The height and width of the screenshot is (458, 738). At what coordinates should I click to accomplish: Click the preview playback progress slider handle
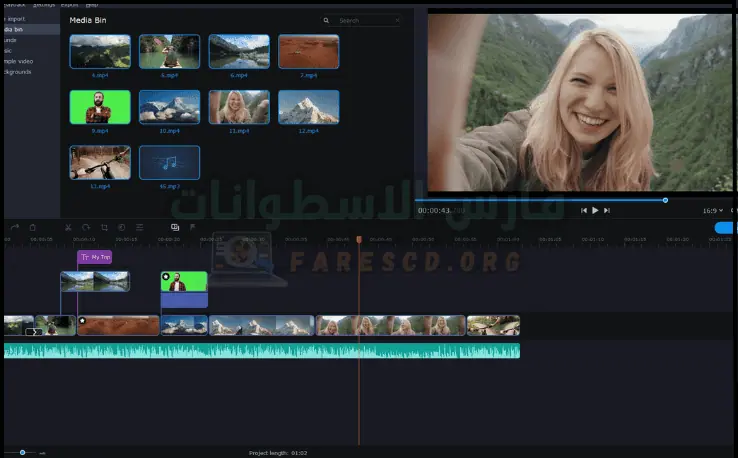(665, 200)
